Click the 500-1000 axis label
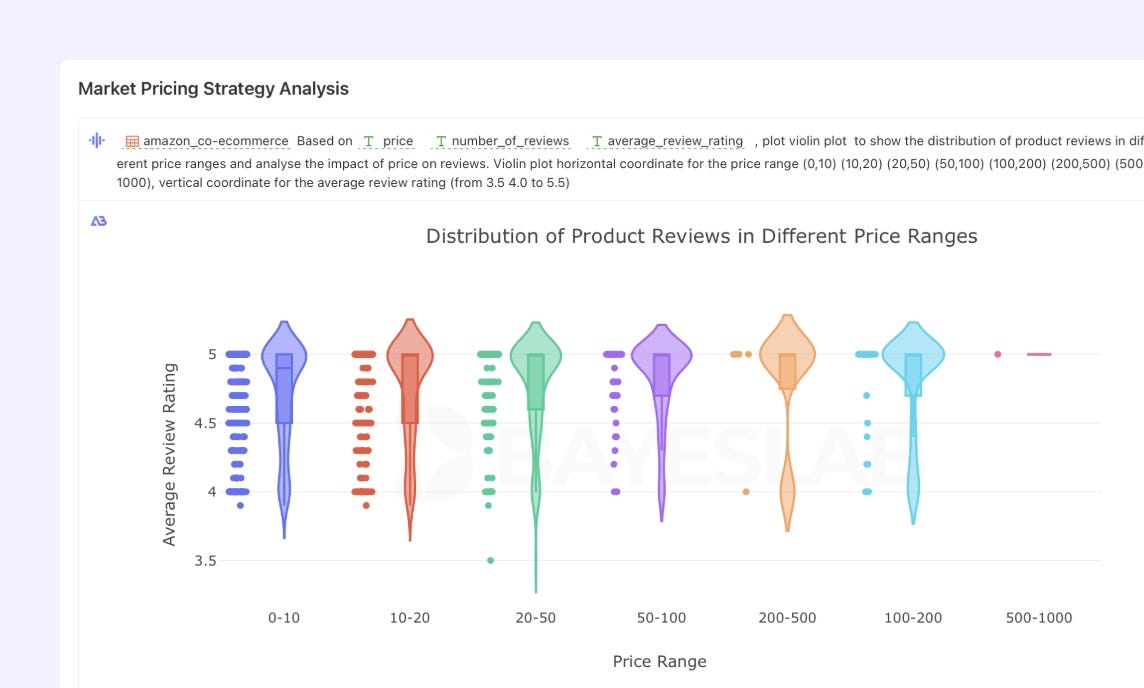Viewport: 1144px width, 688px height. coord(1037,617)
